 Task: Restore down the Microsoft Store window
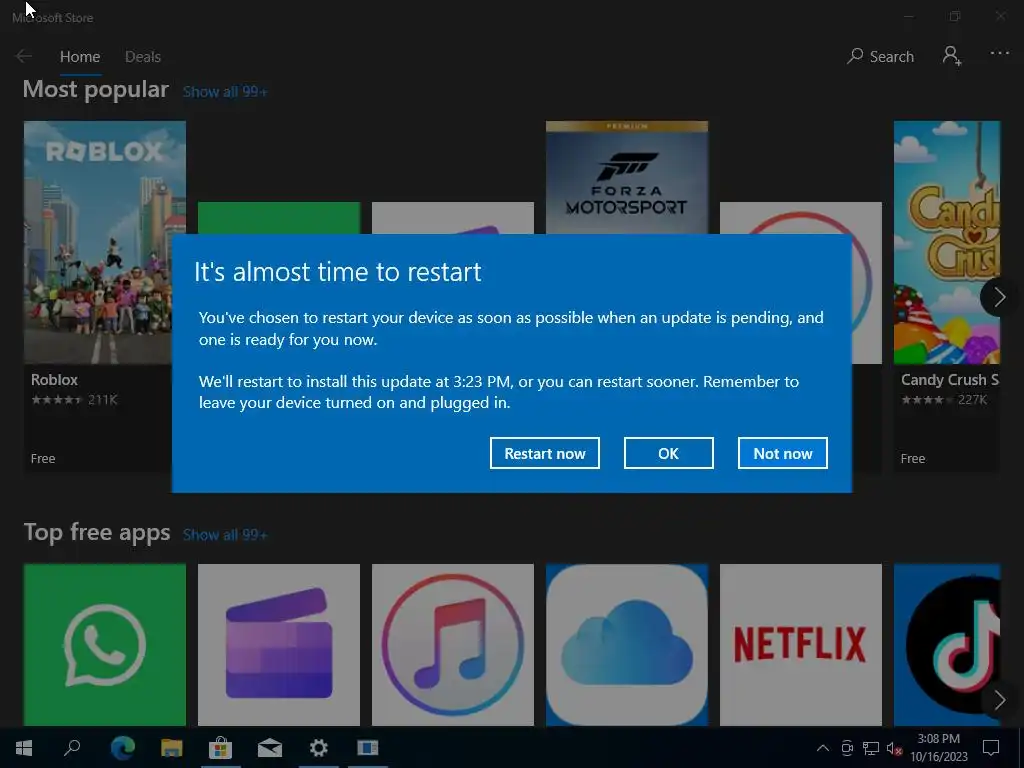[x=955, y=16]
